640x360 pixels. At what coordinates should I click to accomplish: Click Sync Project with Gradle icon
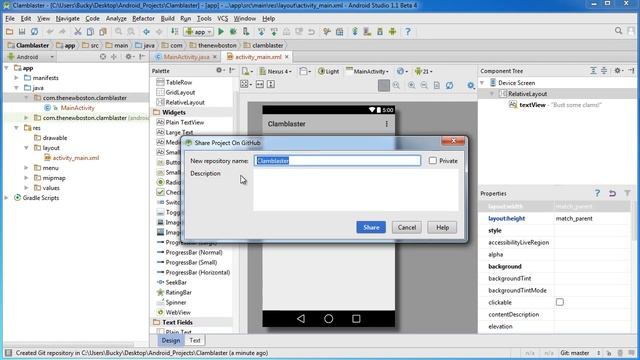355,31
